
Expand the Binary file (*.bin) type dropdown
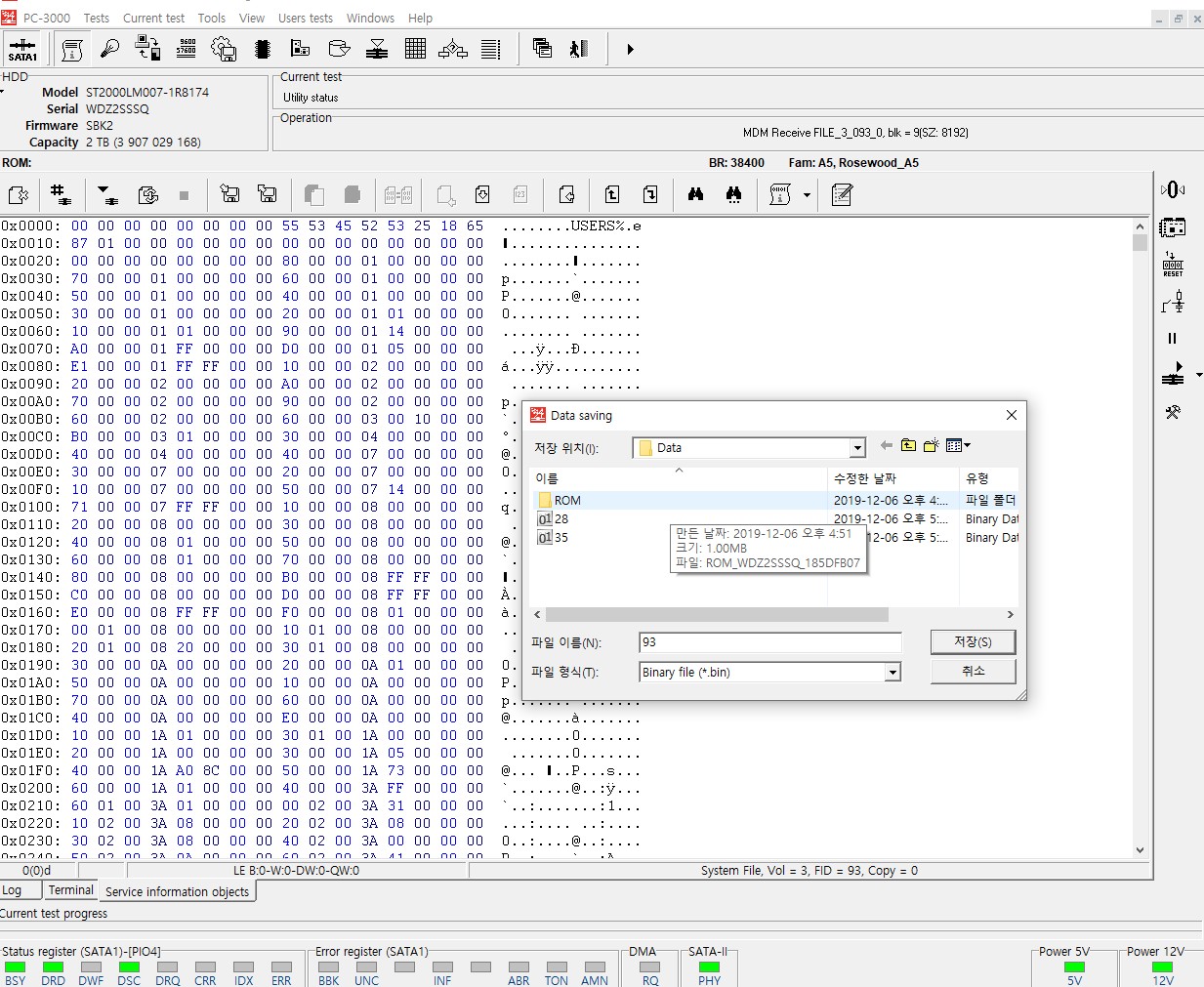[x=893, y=672]
